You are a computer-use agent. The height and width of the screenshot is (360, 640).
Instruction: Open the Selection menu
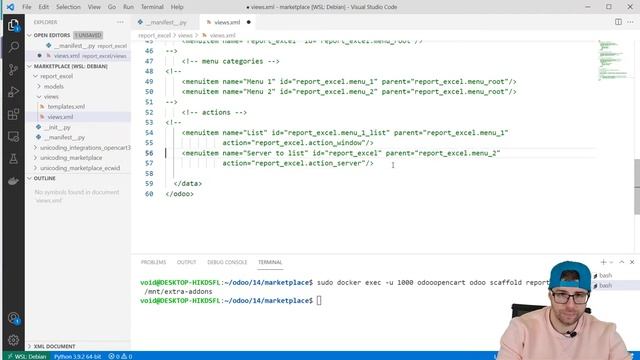[68, 7]
